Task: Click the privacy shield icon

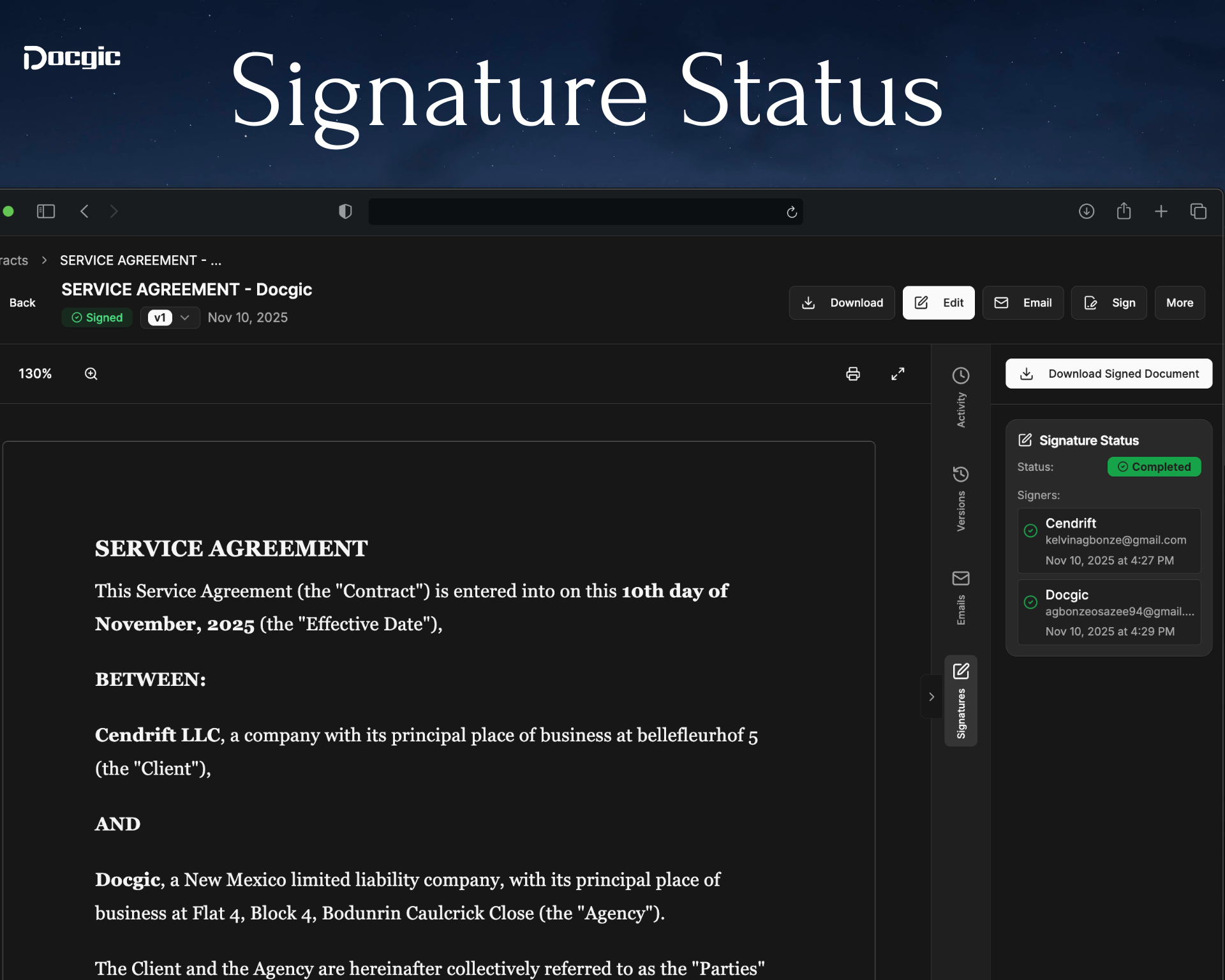Action: click(345, 211)
